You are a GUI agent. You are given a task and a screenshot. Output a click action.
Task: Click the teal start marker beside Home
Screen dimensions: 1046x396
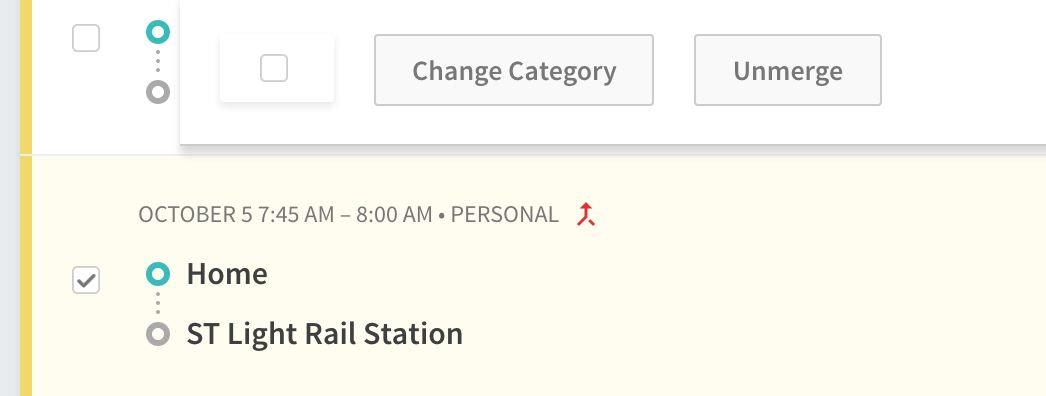[x=158, y=273]
